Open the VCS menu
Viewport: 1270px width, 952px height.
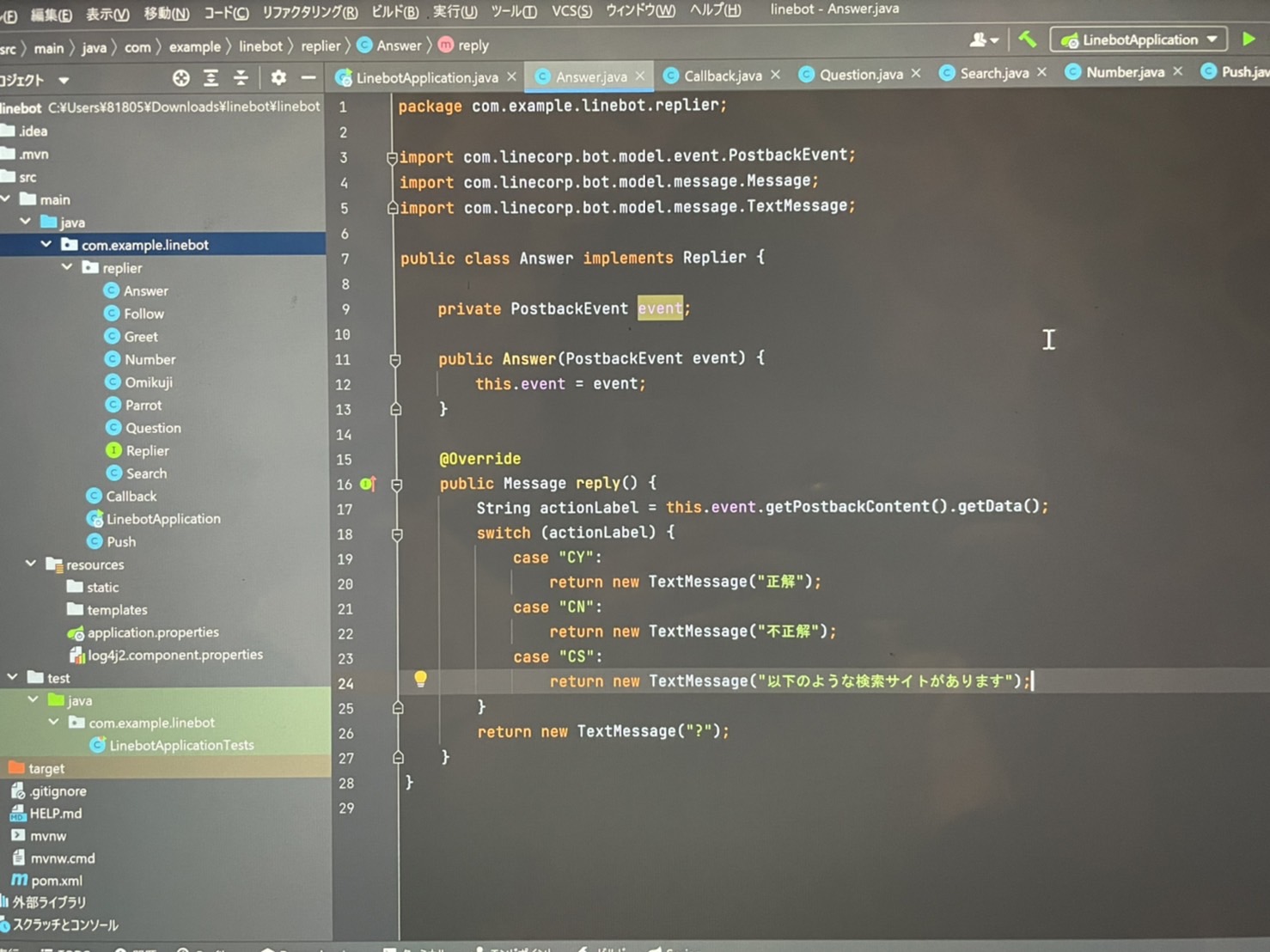[571, 11]
